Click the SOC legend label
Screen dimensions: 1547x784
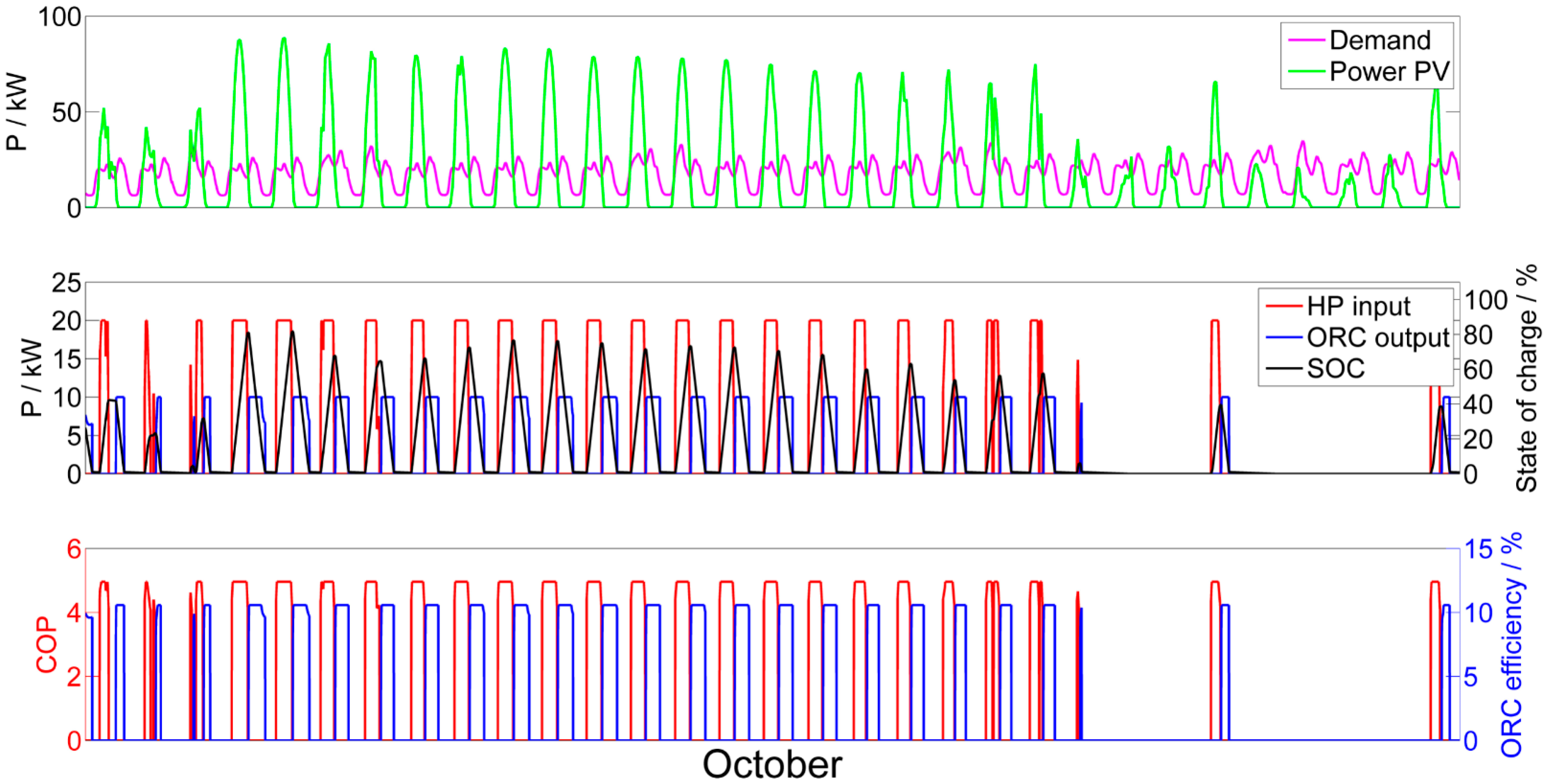[x=1336, y=369]
